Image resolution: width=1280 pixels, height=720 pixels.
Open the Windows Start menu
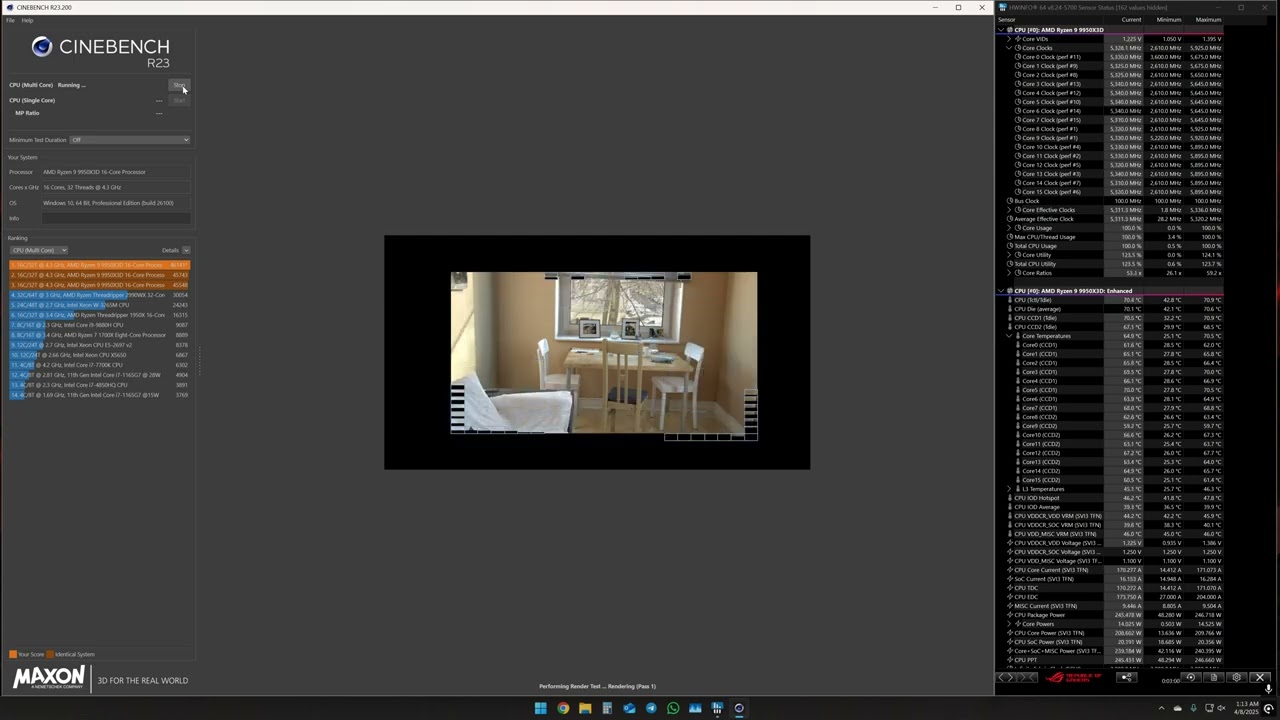click(x=540, y=708)
